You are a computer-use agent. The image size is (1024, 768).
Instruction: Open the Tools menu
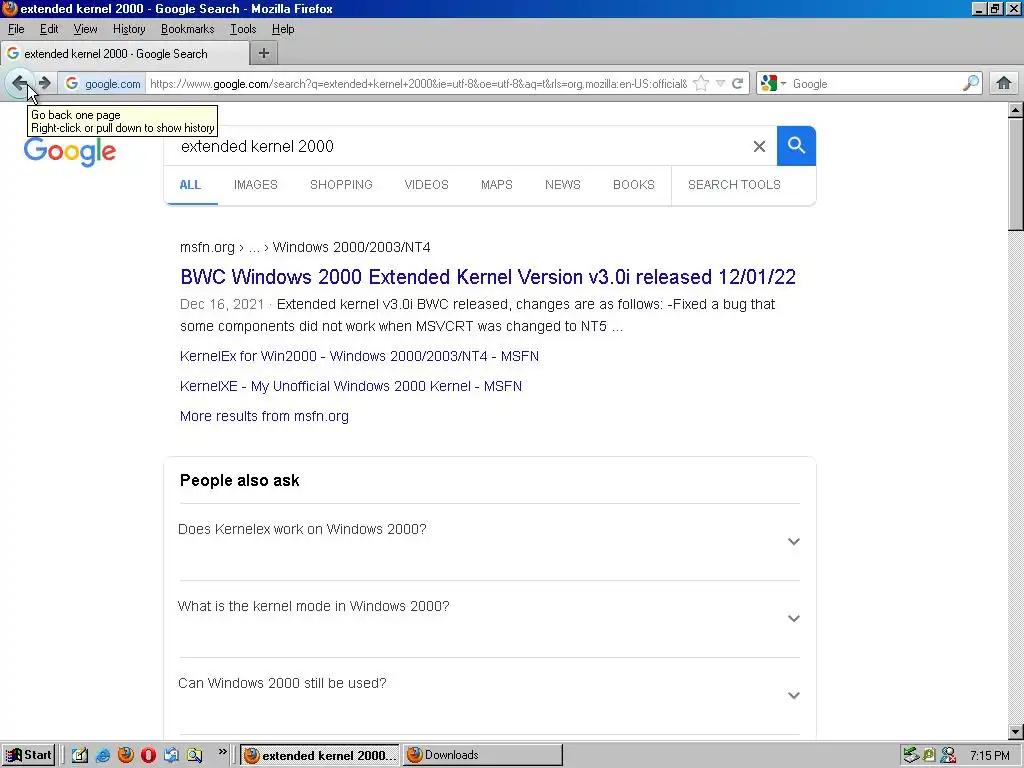pyautogui.click(x=243, y=29)
